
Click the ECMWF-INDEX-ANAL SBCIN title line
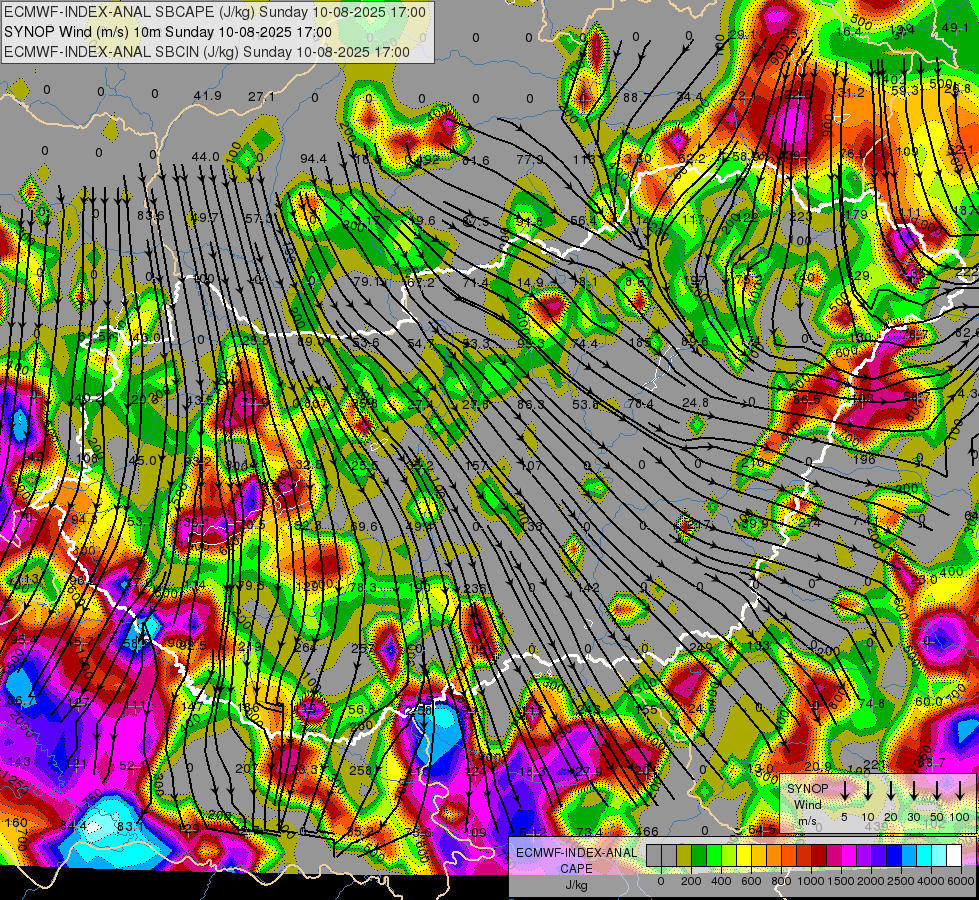207,52
